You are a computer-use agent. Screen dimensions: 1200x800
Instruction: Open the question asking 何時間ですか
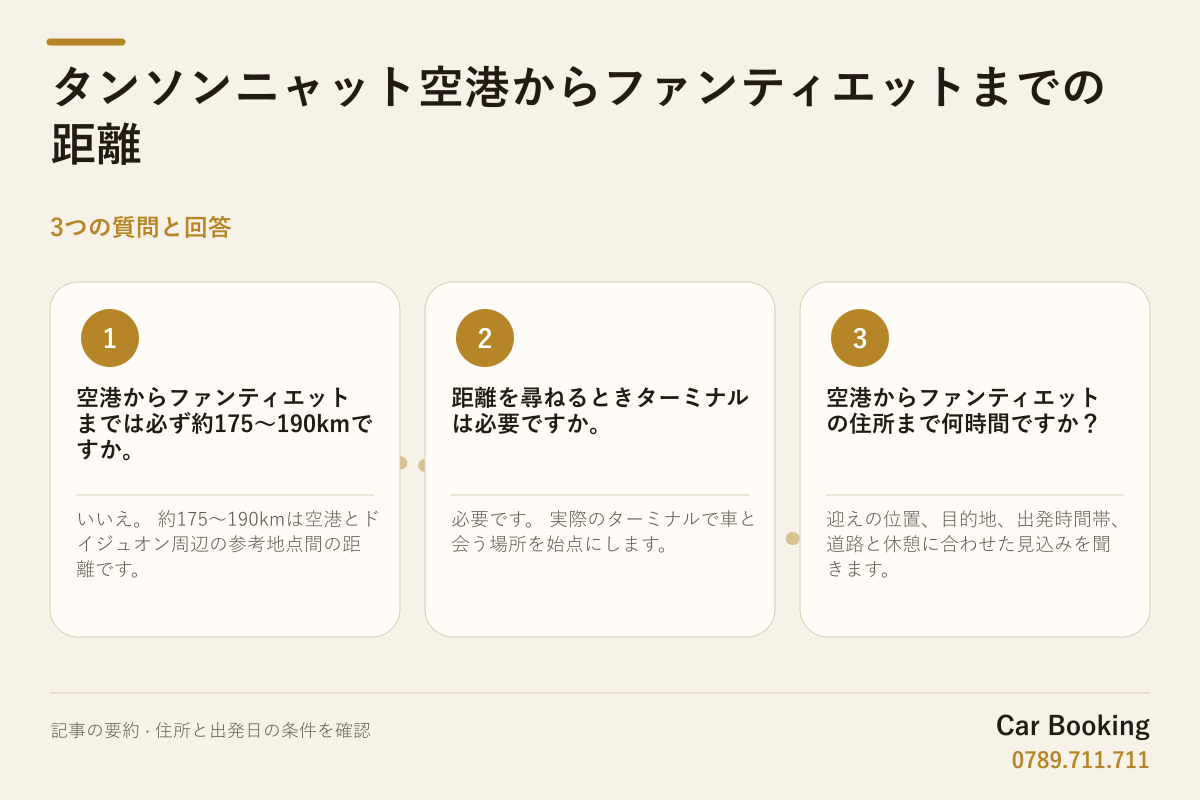(x=964, y=410)
